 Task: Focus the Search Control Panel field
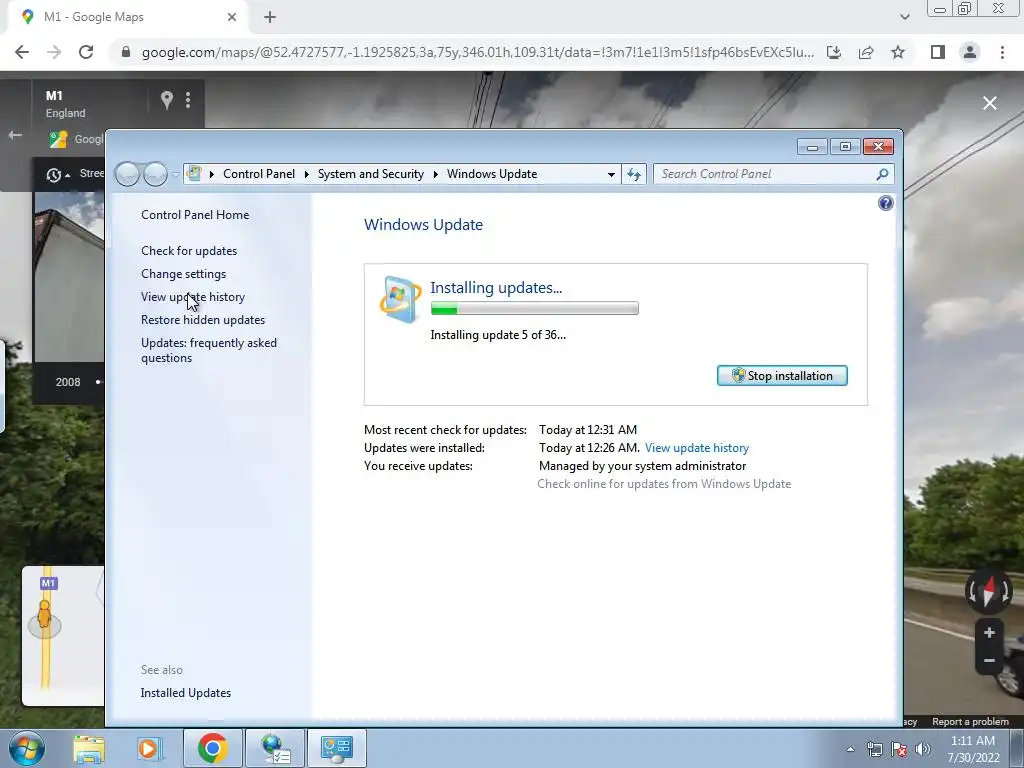(x=764, y=174)
